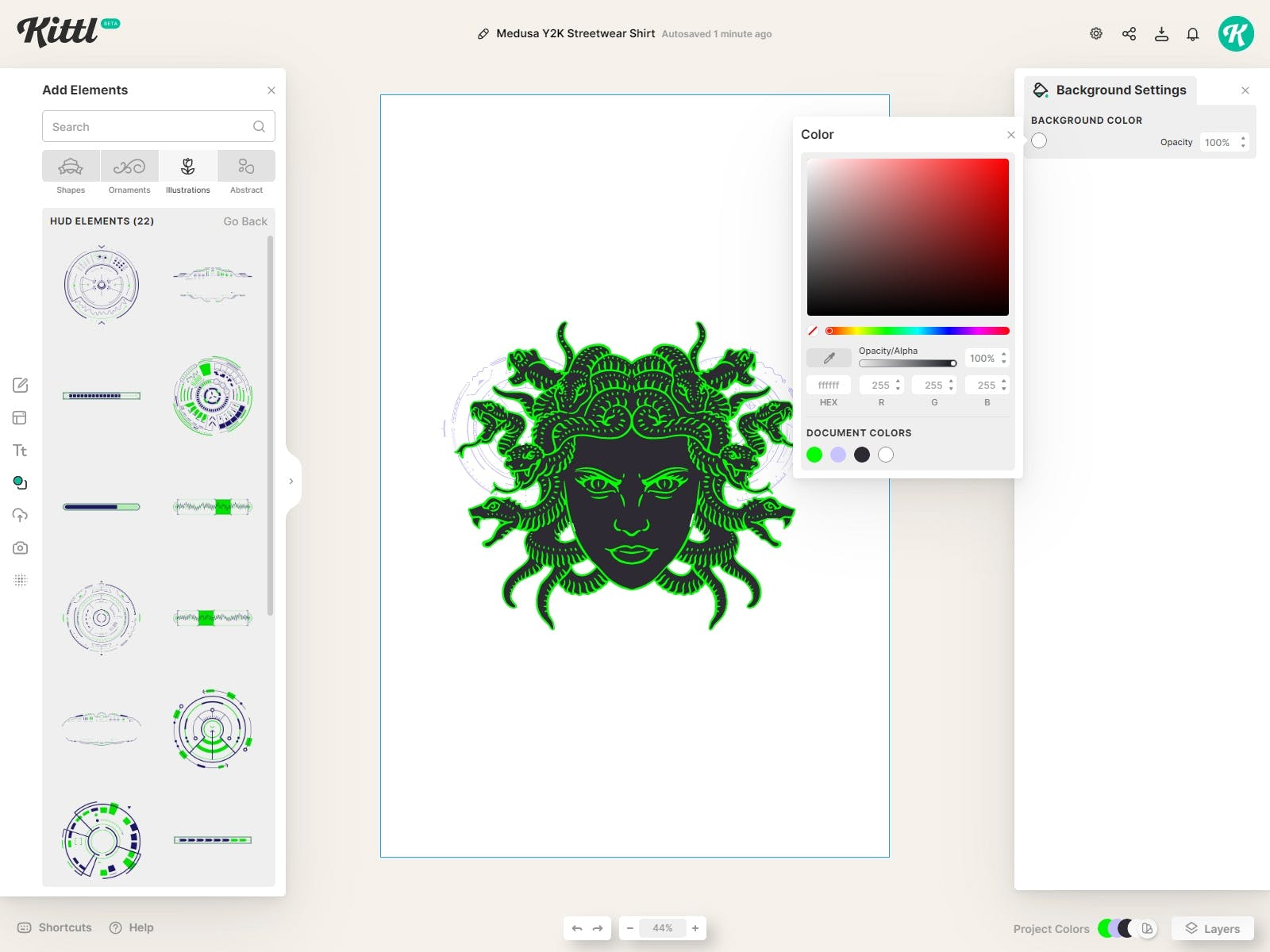Open the settings gear icon
The height and width of the screenshot is (952, 1270).
tap(1096, 33)
